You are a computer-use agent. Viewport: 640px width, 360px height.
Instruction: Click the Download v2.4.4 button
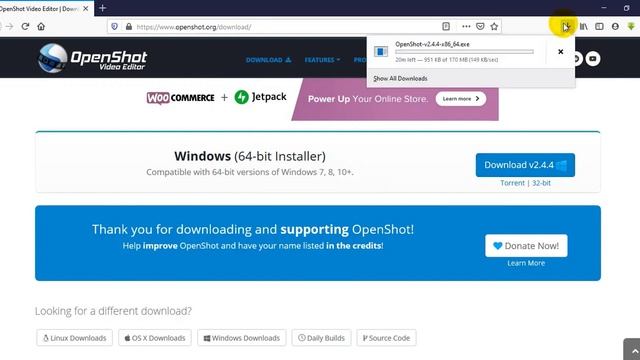[x=525, y=165]
